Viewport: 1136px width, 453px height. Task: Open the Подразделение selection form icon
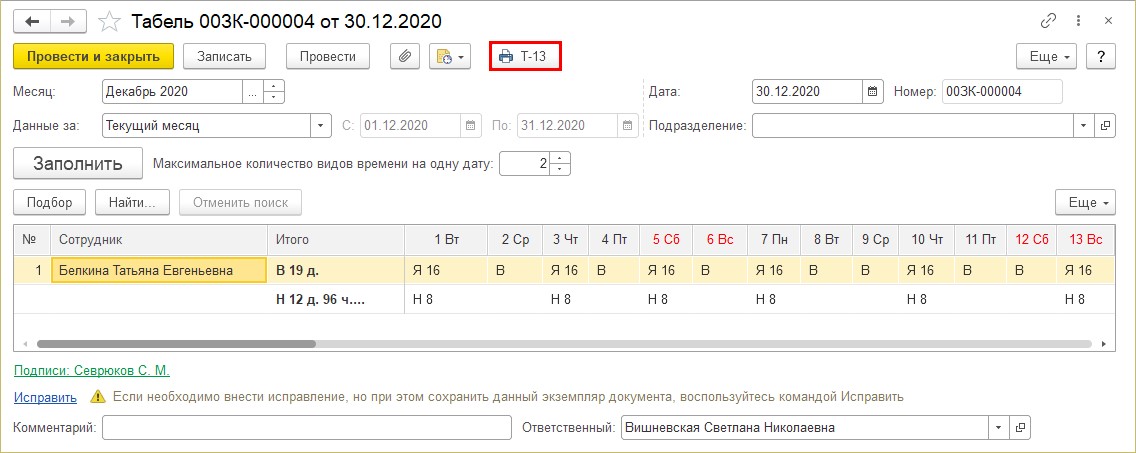tap(1105, 126)
